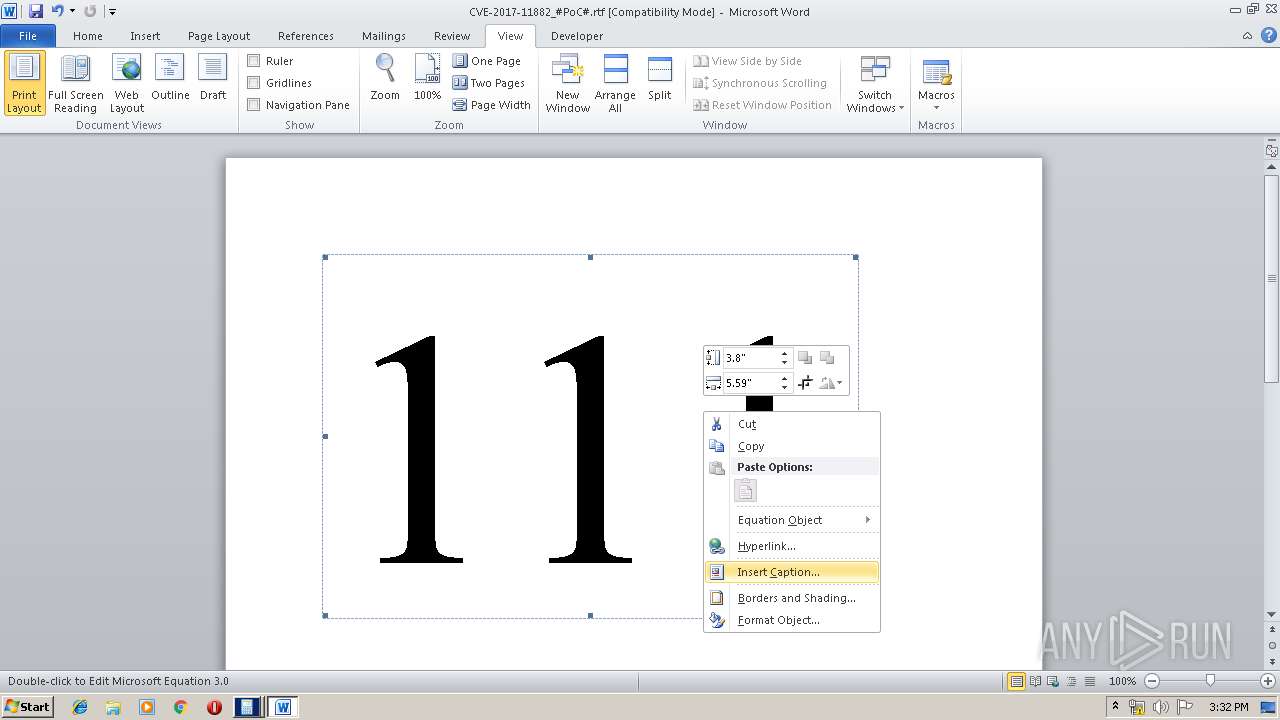This screenshot has height=720, width=1280.
Task: Open Customize Quick Access Toolbar dropdown
Action: [112, 12]
